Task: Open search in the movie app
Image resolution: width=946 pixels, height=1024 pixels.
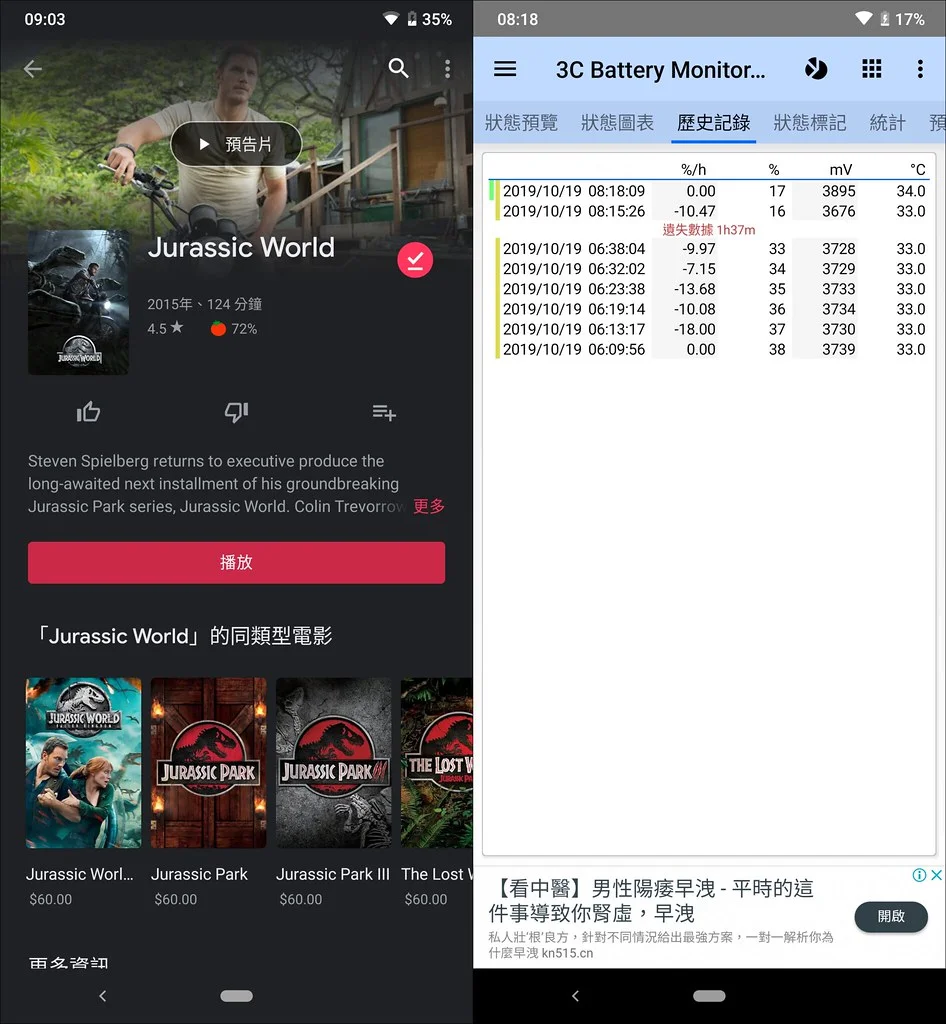Action: [398, 68]
